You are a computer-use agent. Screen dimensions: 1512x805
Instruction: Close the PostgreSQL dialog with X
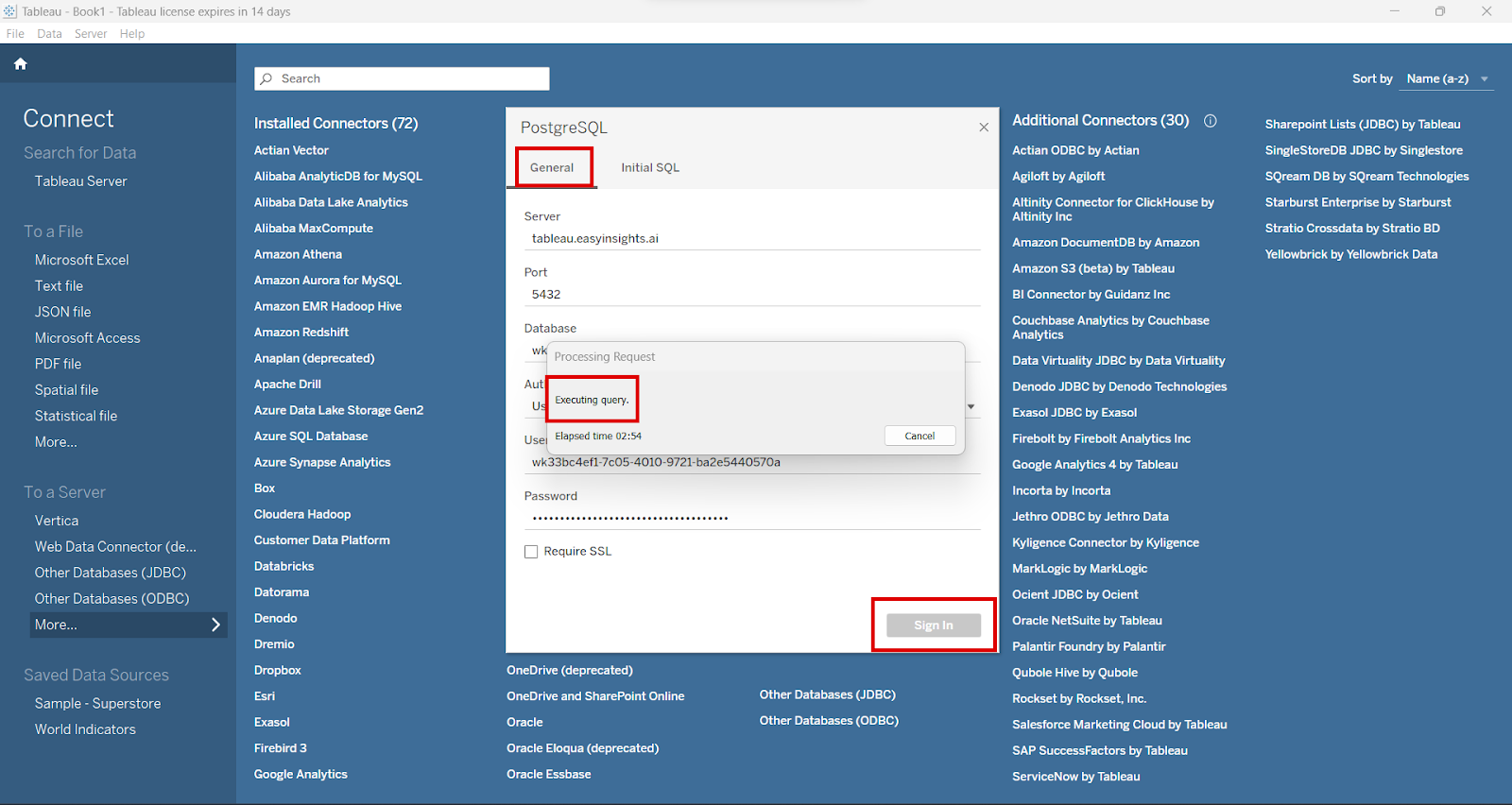click(x=984, y=128)
